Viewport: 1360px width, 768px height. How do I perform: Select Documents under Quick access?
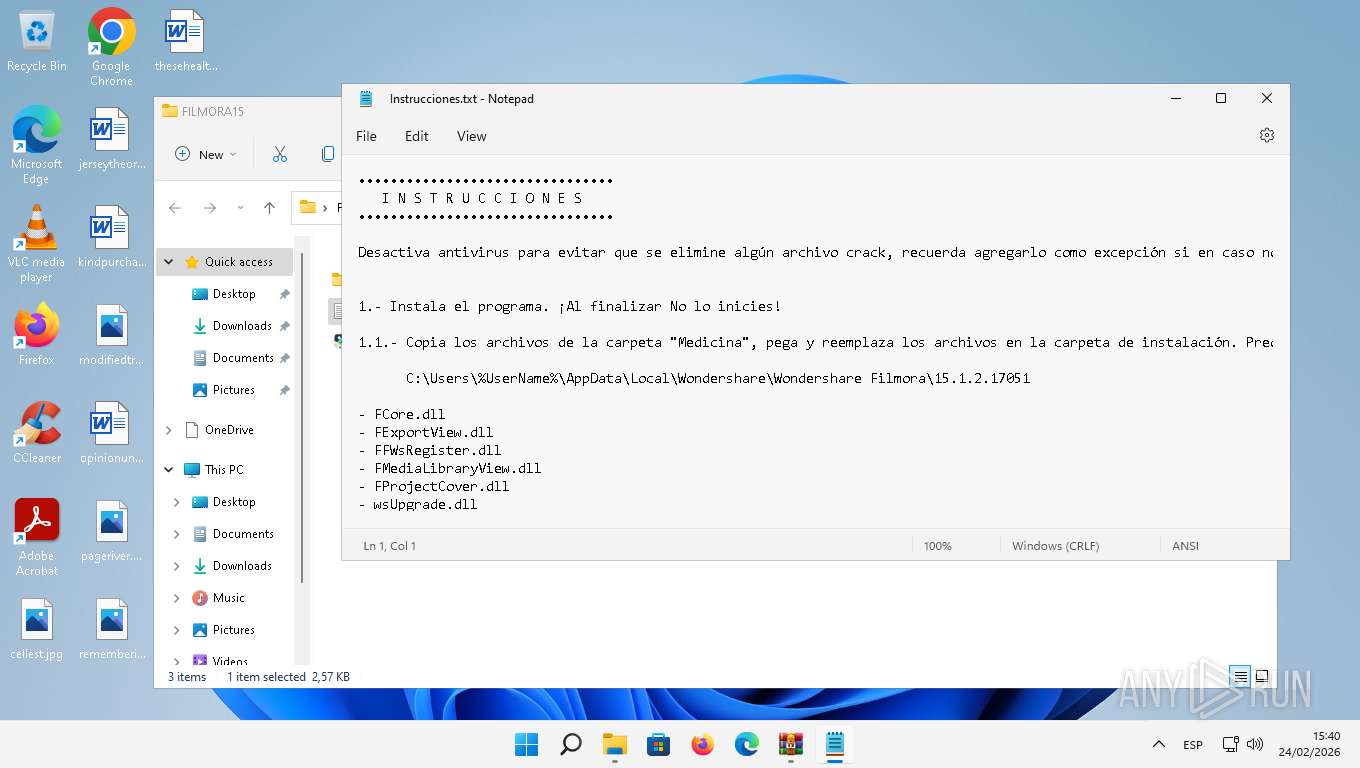click(x=243, y=358)
